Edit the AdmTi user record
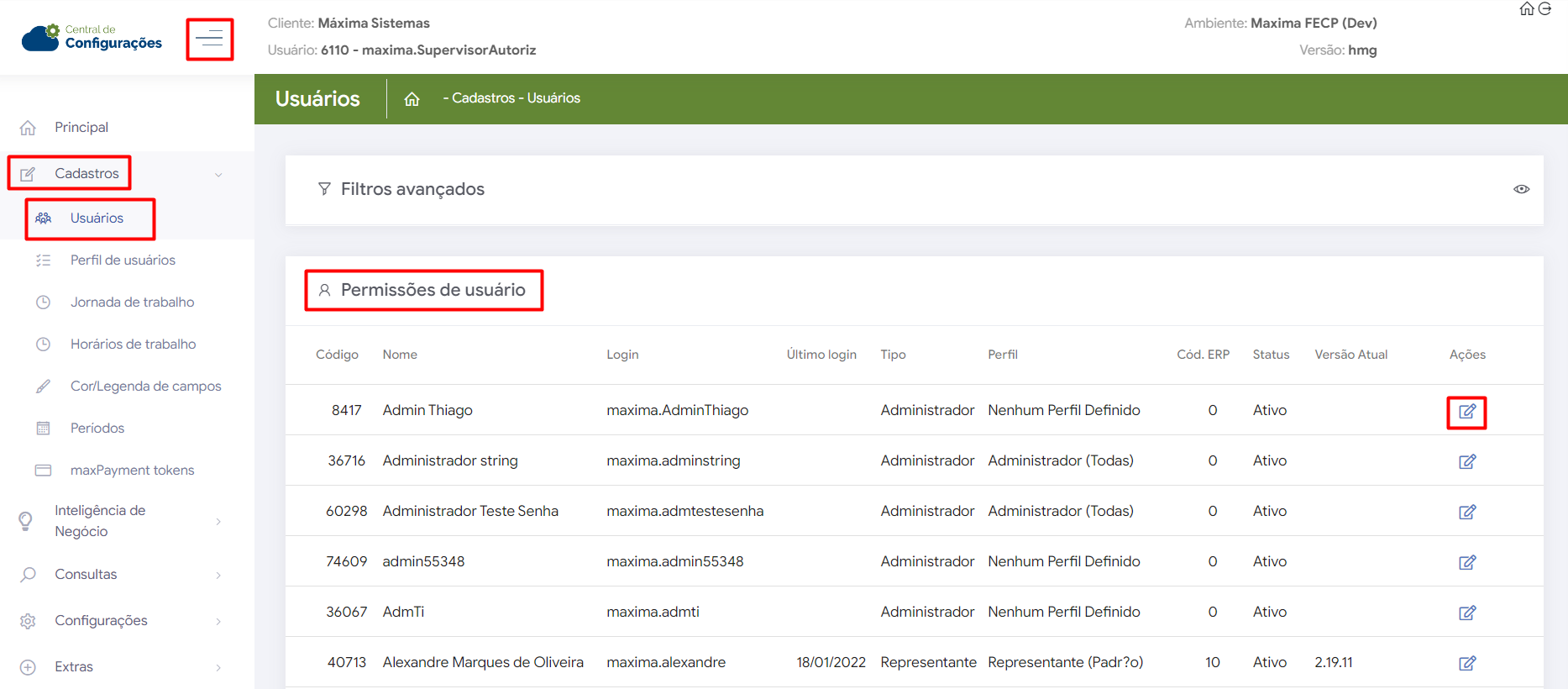 pos(1466,613)
